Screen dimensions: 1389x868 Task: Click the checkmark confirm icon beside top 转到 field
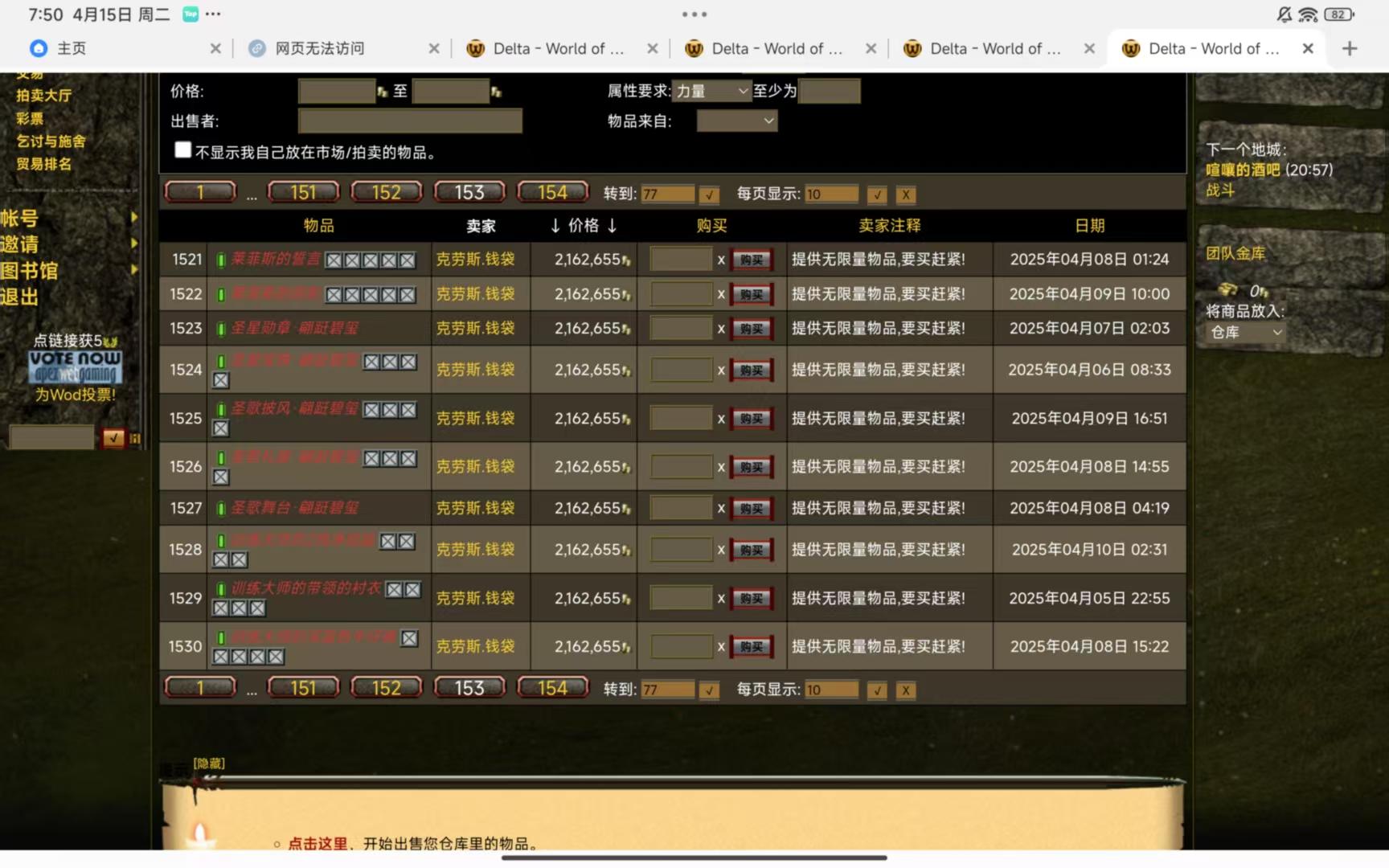tap(709, 194)
